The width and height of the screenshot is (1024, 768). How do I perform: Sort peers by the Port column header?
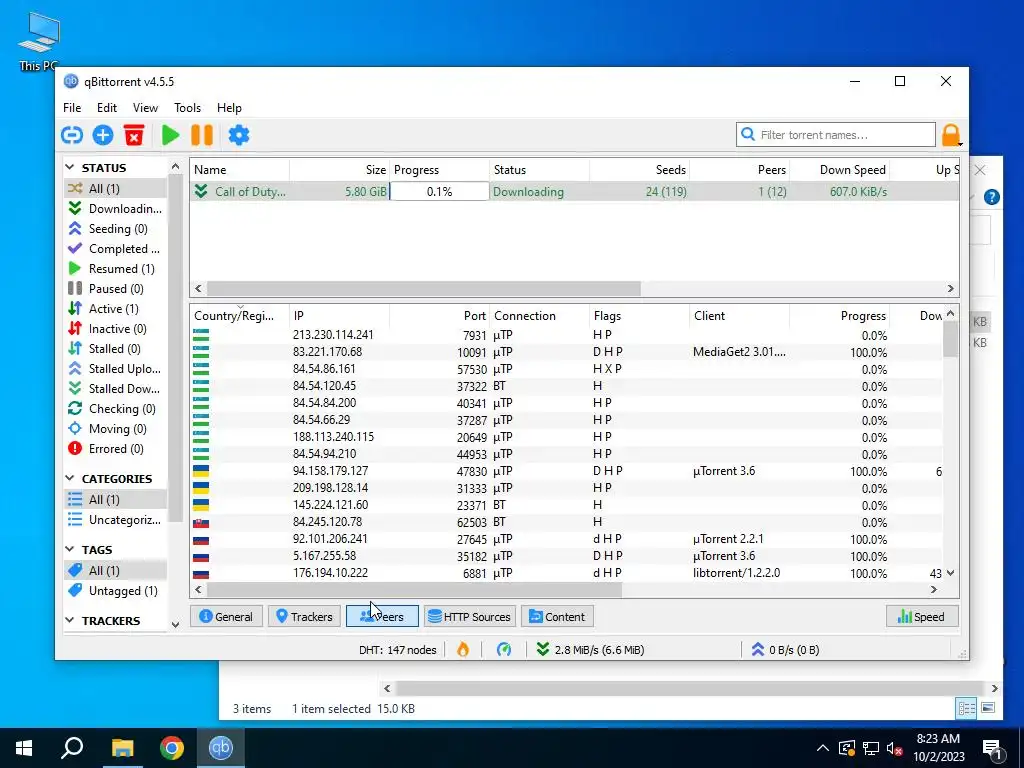pyautogui.click(x=440, y=316)
